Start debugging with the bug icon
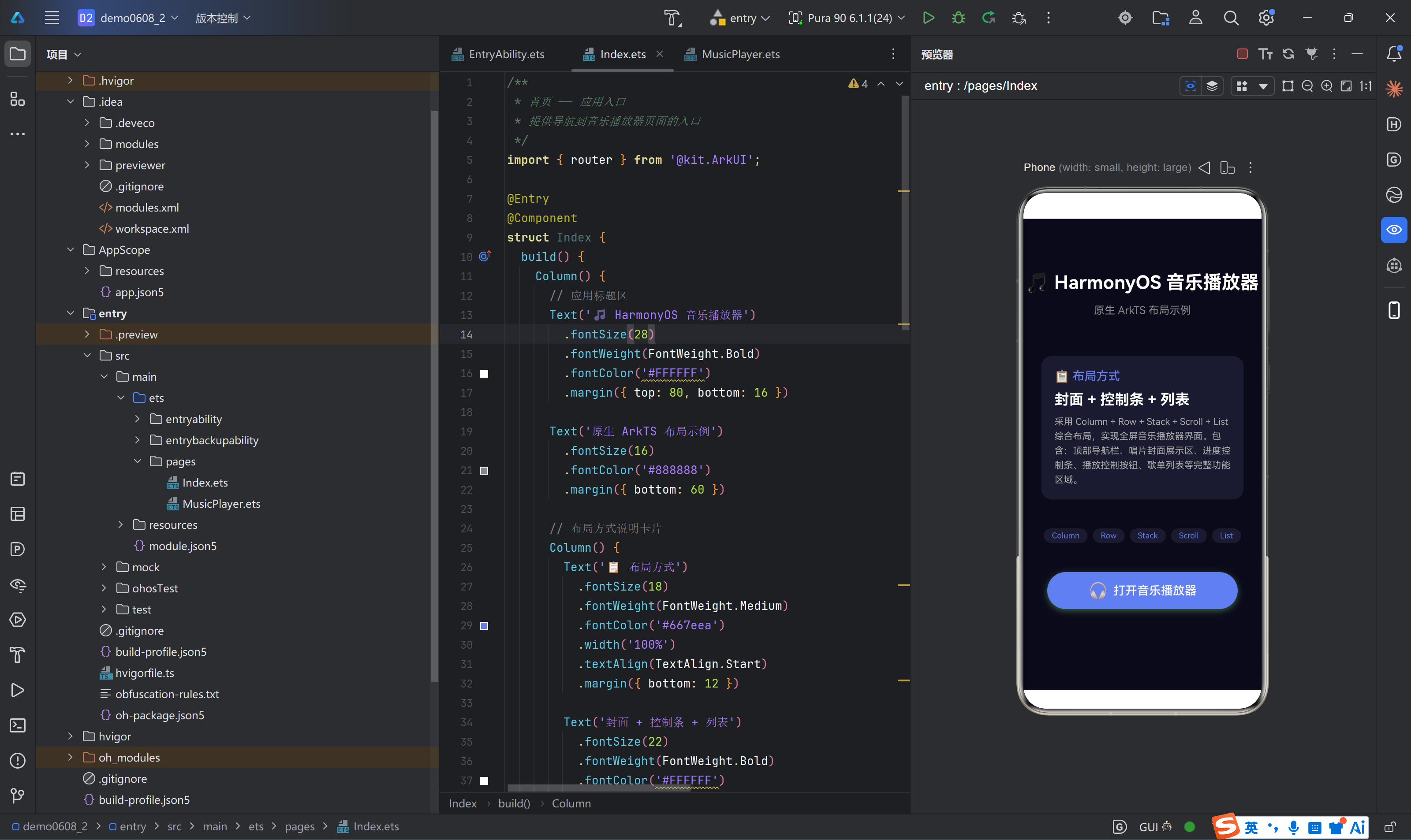Viewport: 1411px width, 840px height. (959, 18)
